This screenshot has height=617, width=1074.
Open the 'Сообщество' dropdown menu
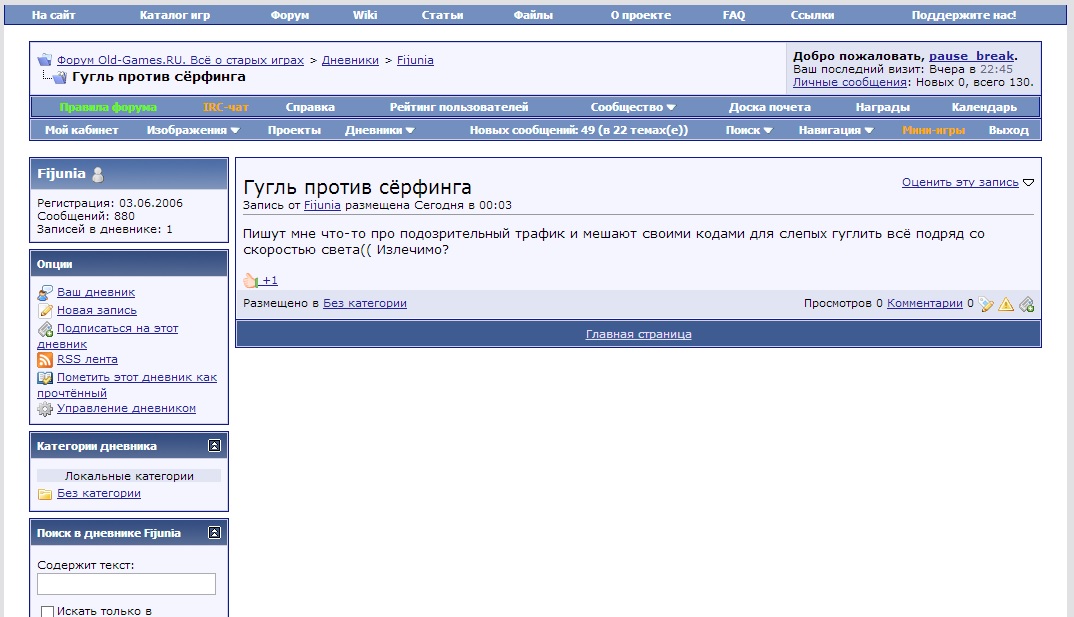[632, 107]
